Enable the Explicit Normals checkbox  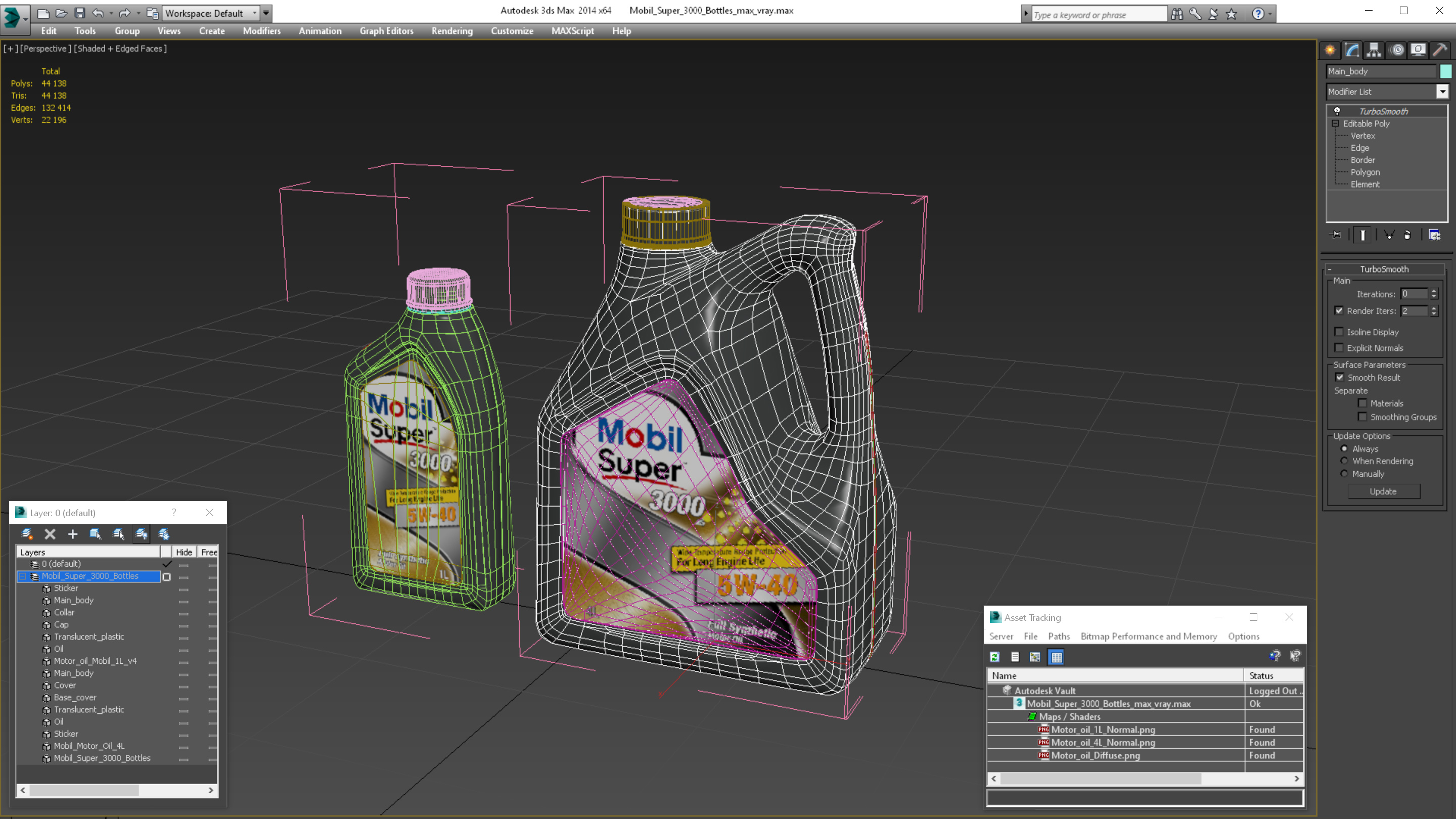pyautogui.click(x=1339, y=348)
